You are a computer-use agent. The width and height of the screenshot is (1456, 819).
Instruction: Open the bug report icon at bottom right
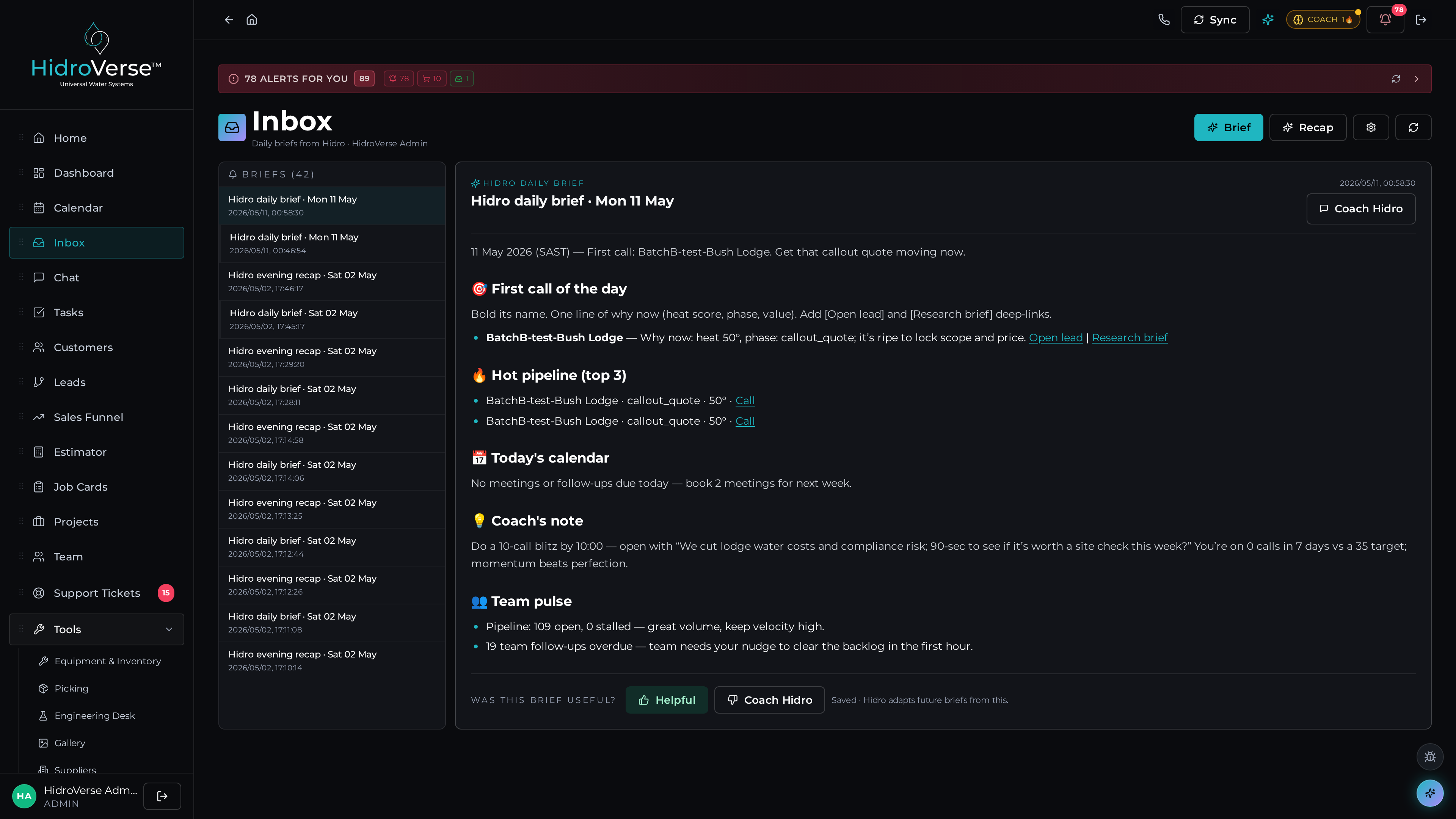(1430, 757)
